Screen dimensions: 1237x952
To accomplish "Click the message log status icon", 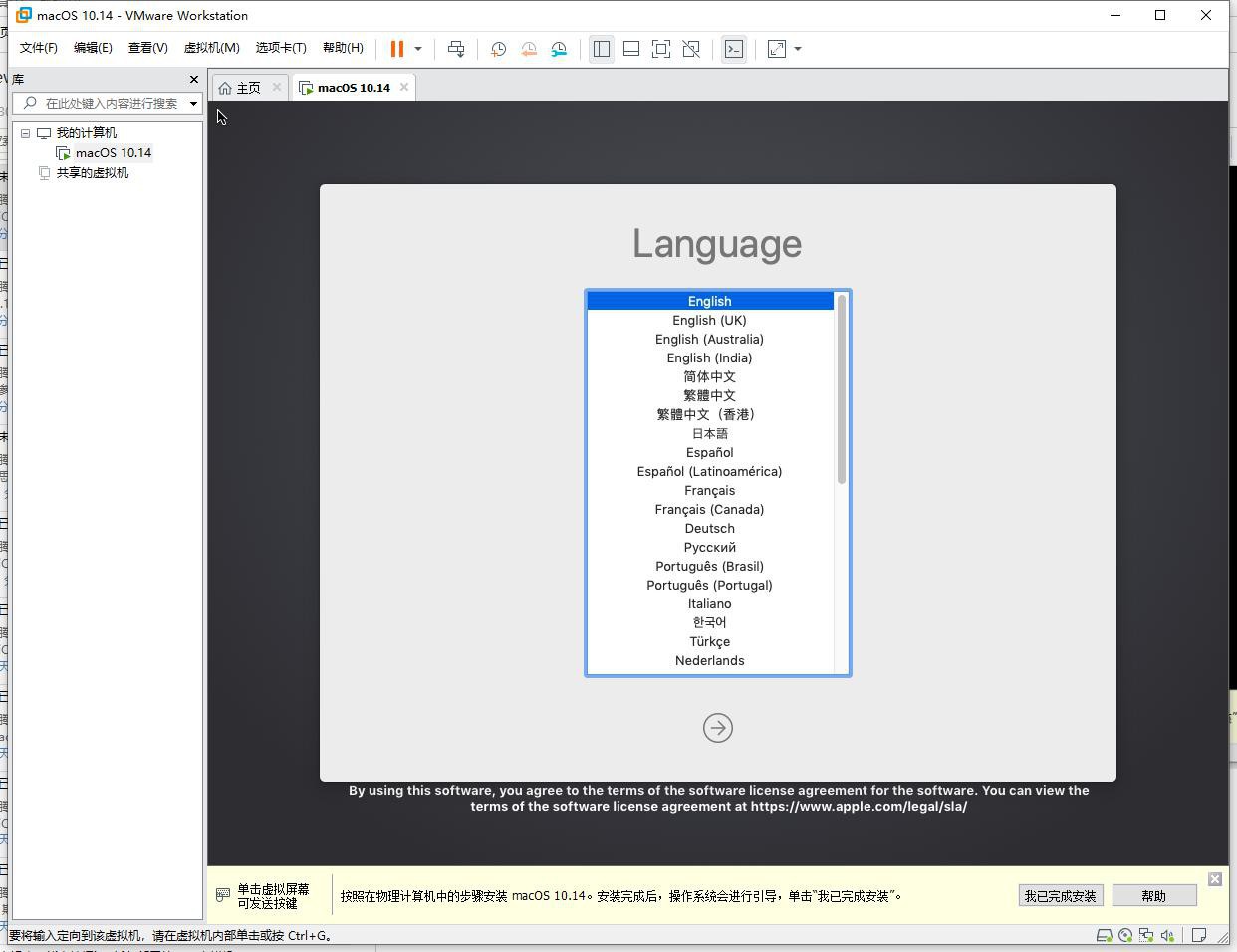I will tap(1200, 935).
